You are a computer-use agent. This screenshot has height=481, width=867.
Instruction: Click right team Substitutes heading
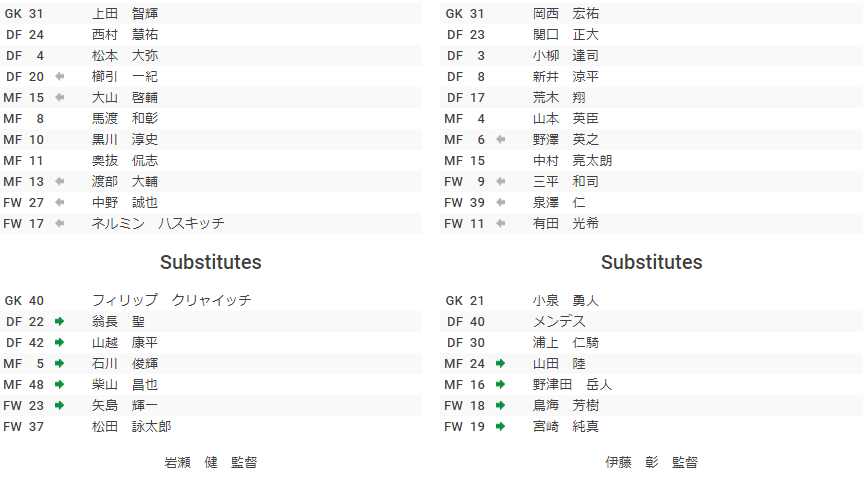(652, 262)
